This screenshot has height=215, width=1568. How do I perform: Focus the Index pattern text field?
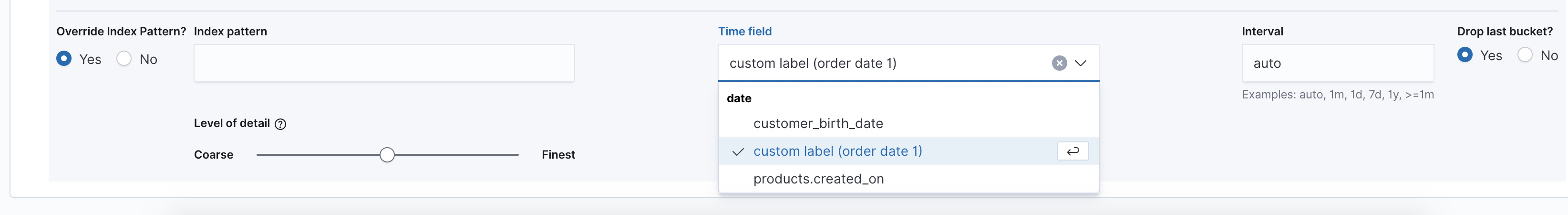383,64
